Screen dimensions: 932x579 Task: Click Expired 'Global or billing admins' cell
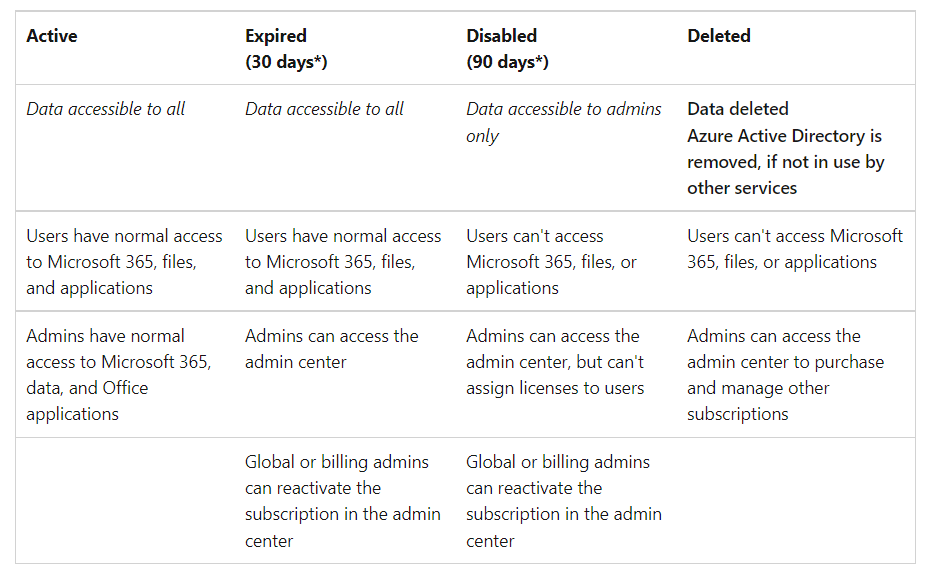pos(342,501)
